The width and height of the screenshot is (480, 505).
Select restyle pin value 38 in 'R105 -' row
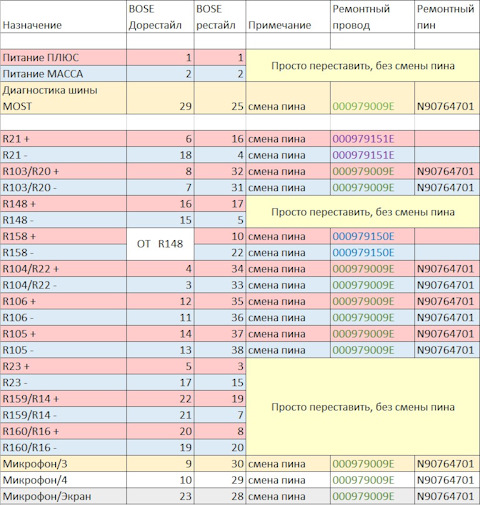[238, 350]
